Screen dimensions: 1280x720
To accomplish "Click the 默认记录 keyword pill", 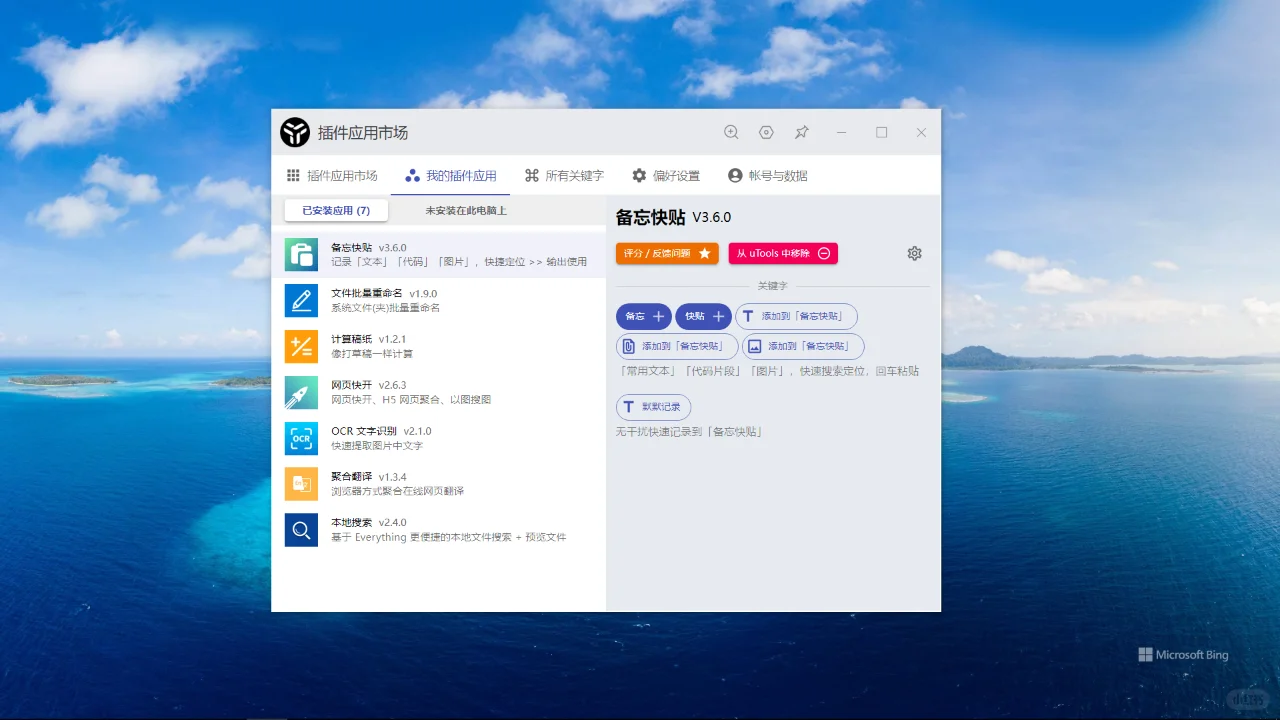I will (653, 407).
